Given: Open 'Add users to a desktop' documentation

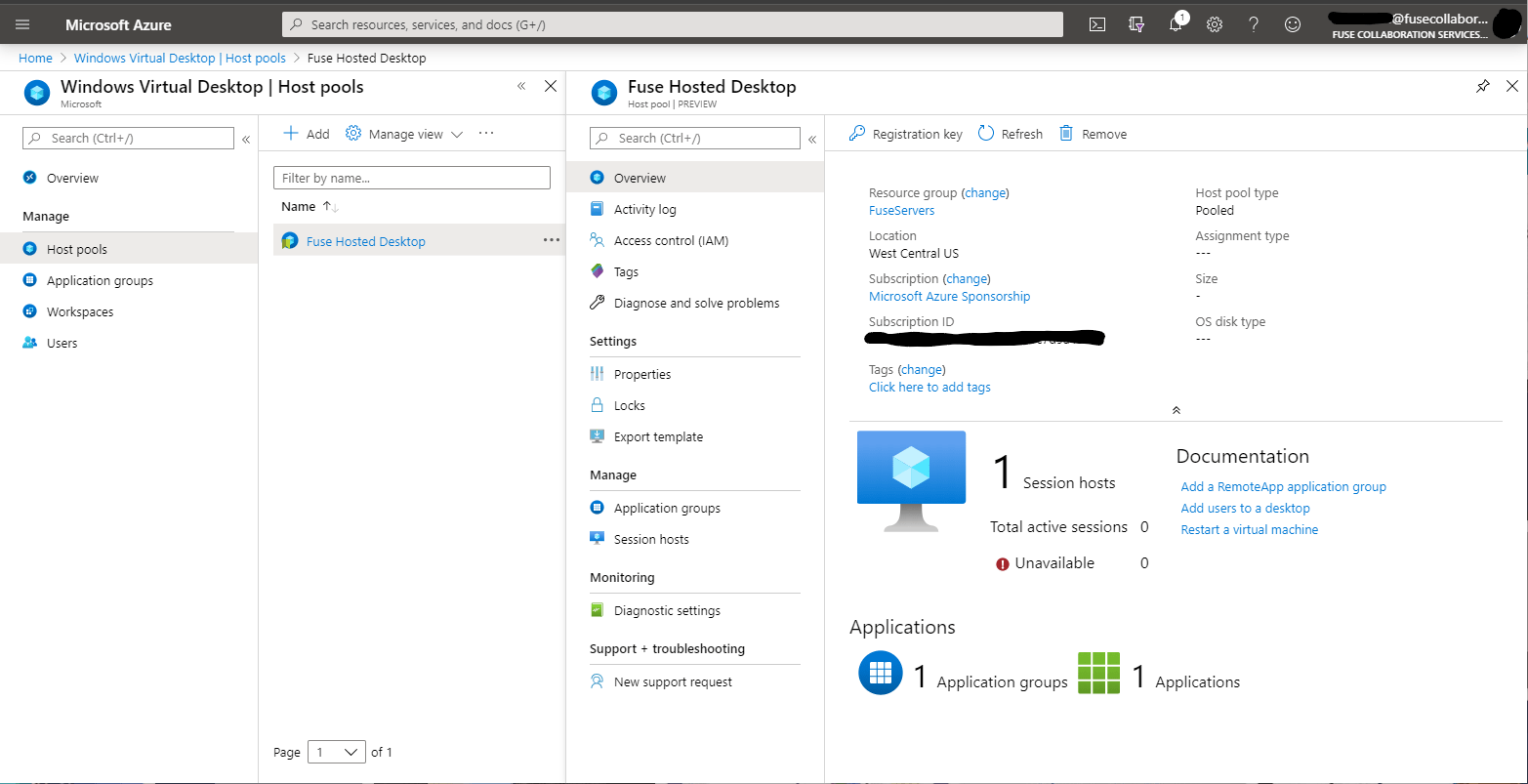Looking at the screenshot, I should (1245, 508).
